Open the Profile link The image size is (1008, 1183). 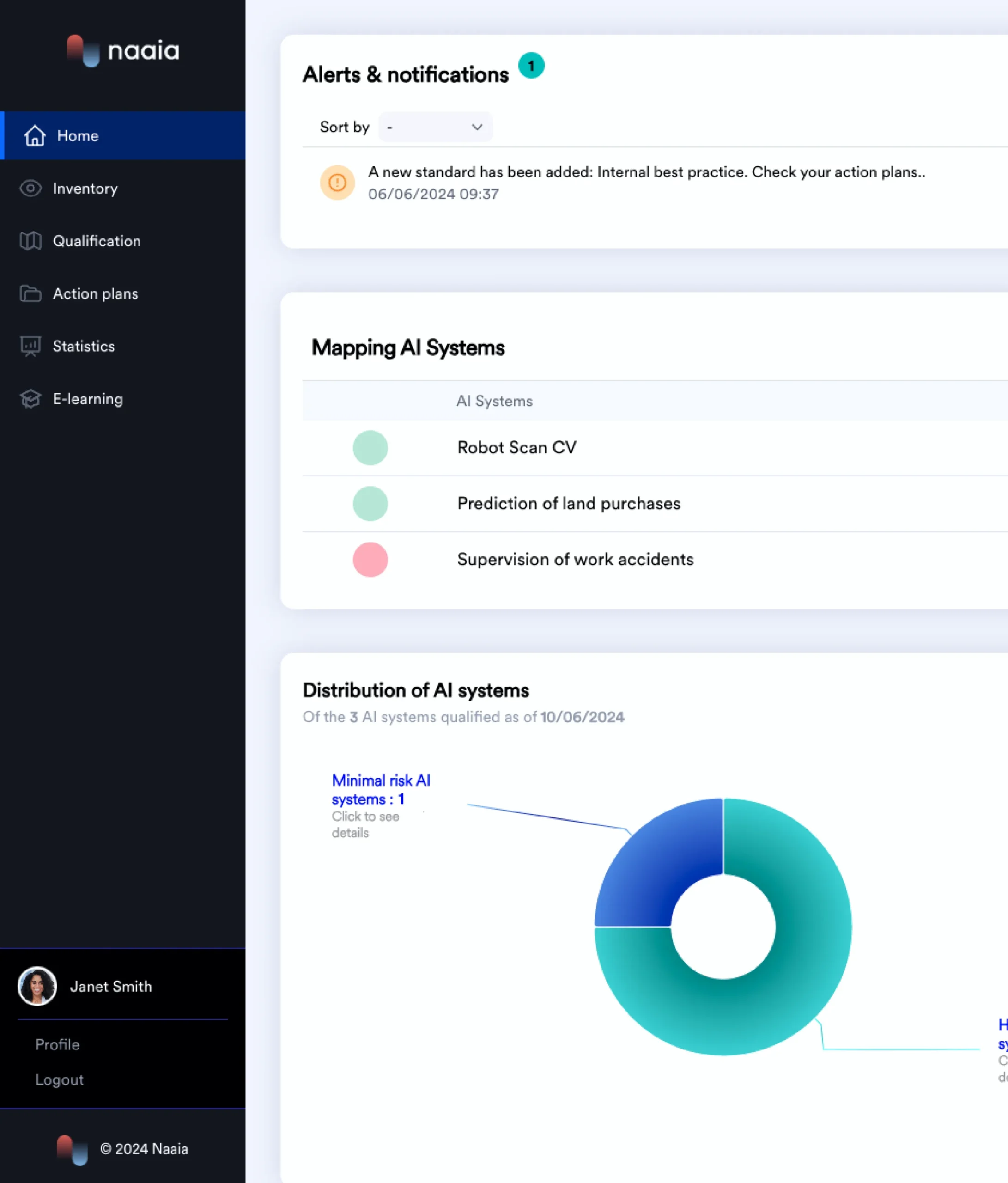coord(58,1044)
